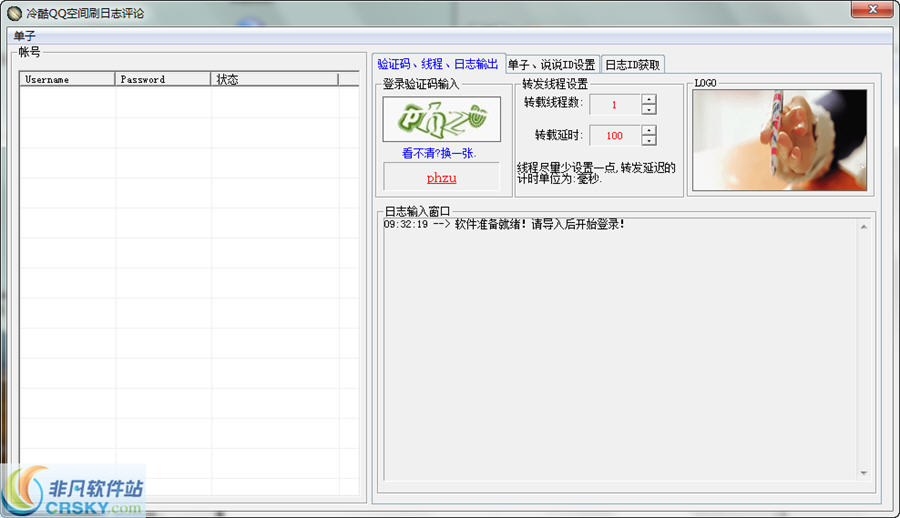900x518 pixels.
Task: Increase 转载延时 with up arrow
Action: [x=649, y=130]
